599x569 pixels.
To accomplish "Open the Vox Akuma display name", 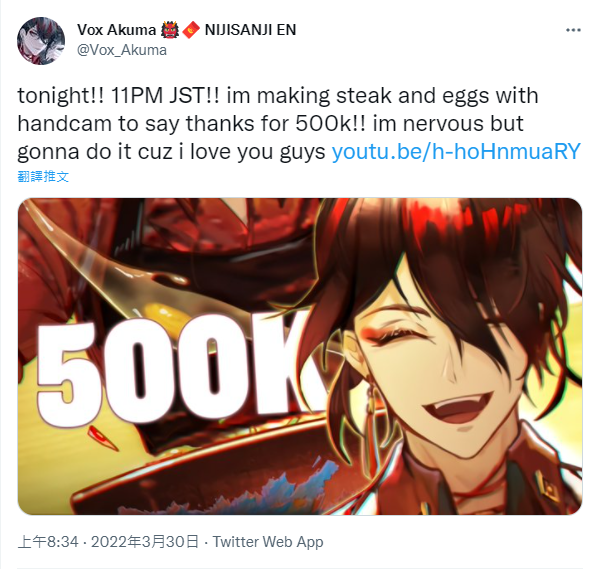I will (x=117, y=30).
